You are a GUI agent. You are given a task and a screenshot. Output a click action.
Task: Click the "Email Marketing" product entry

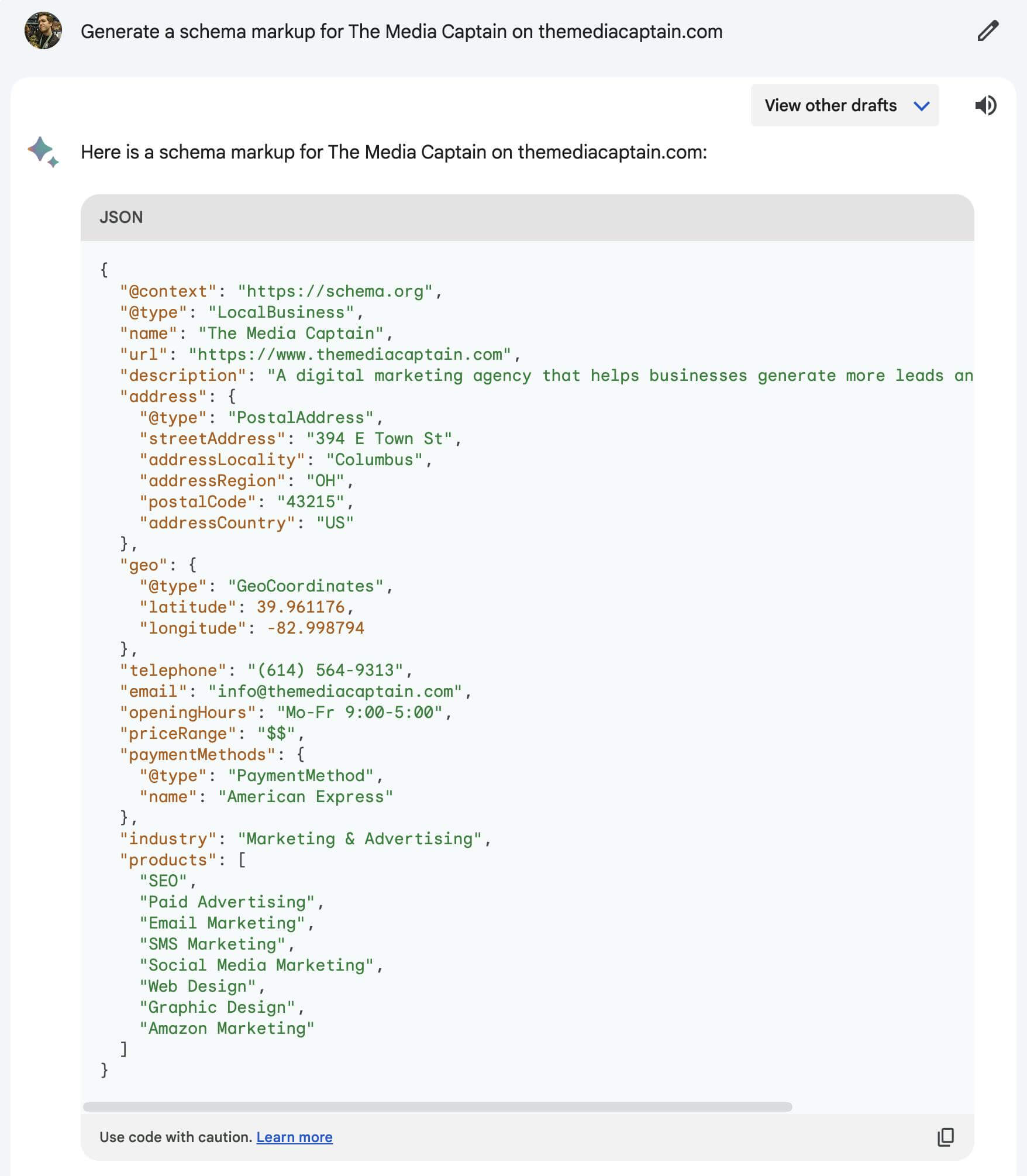click(227, 923)
